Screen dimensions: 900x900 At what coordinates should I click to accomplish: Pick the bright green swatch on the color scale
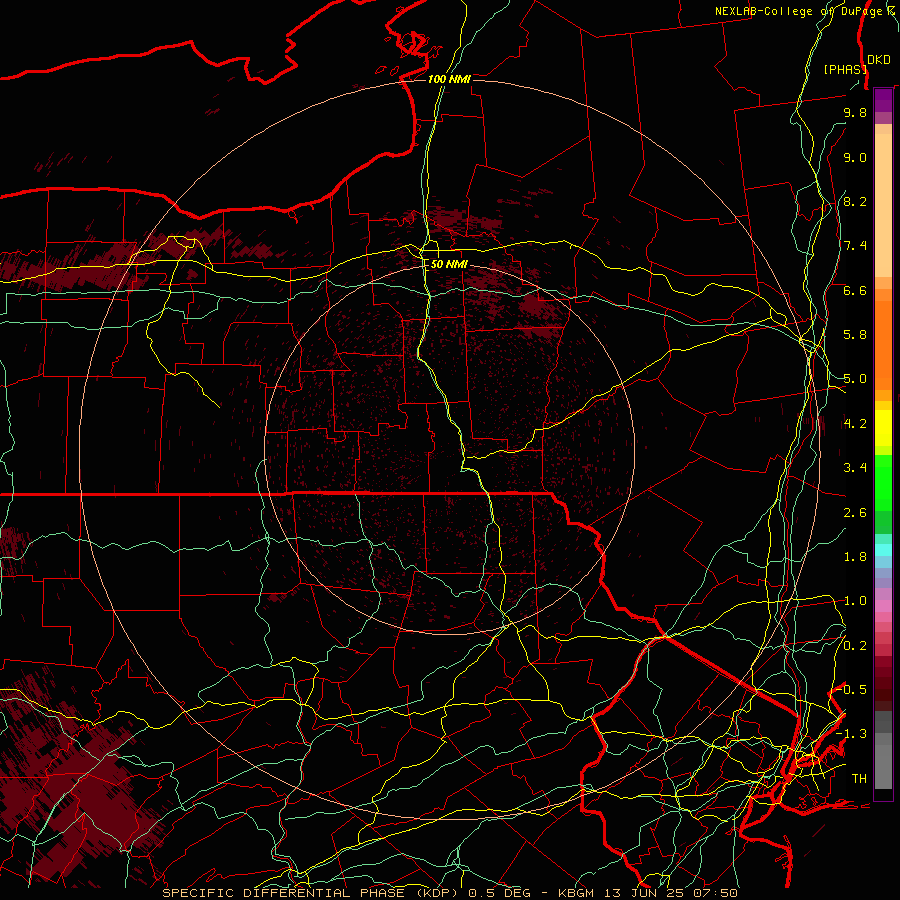tap(883, 481)
